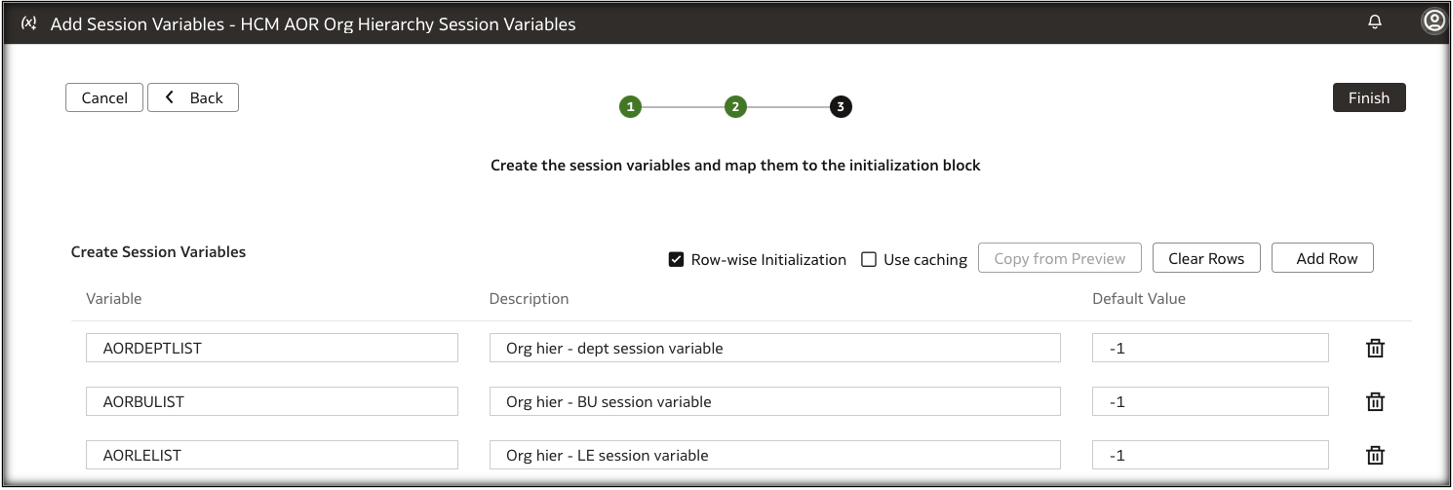Click the BU session variable description field
Image resolution: width=1453 pixels, height=490 pixels.
[775, 401]
